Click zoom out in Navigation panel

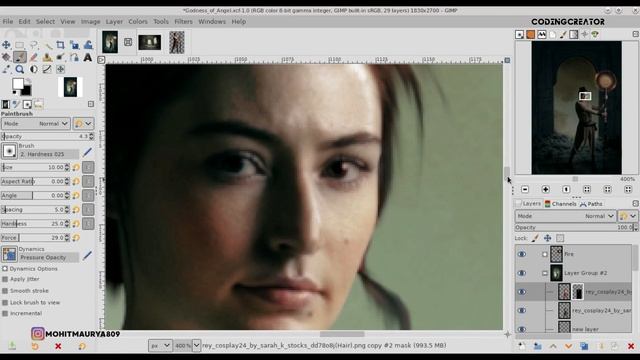point(525,189)
